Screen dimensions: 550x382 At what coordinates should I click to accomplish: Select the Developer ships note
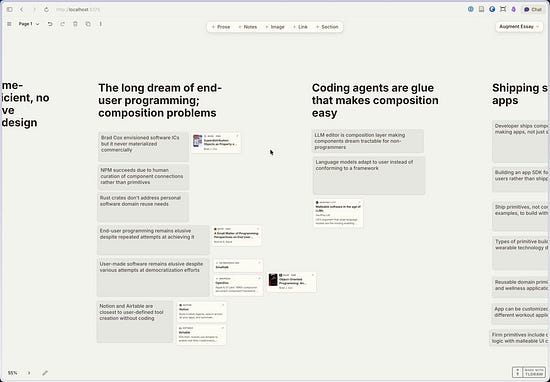click(x=521, y=141)
